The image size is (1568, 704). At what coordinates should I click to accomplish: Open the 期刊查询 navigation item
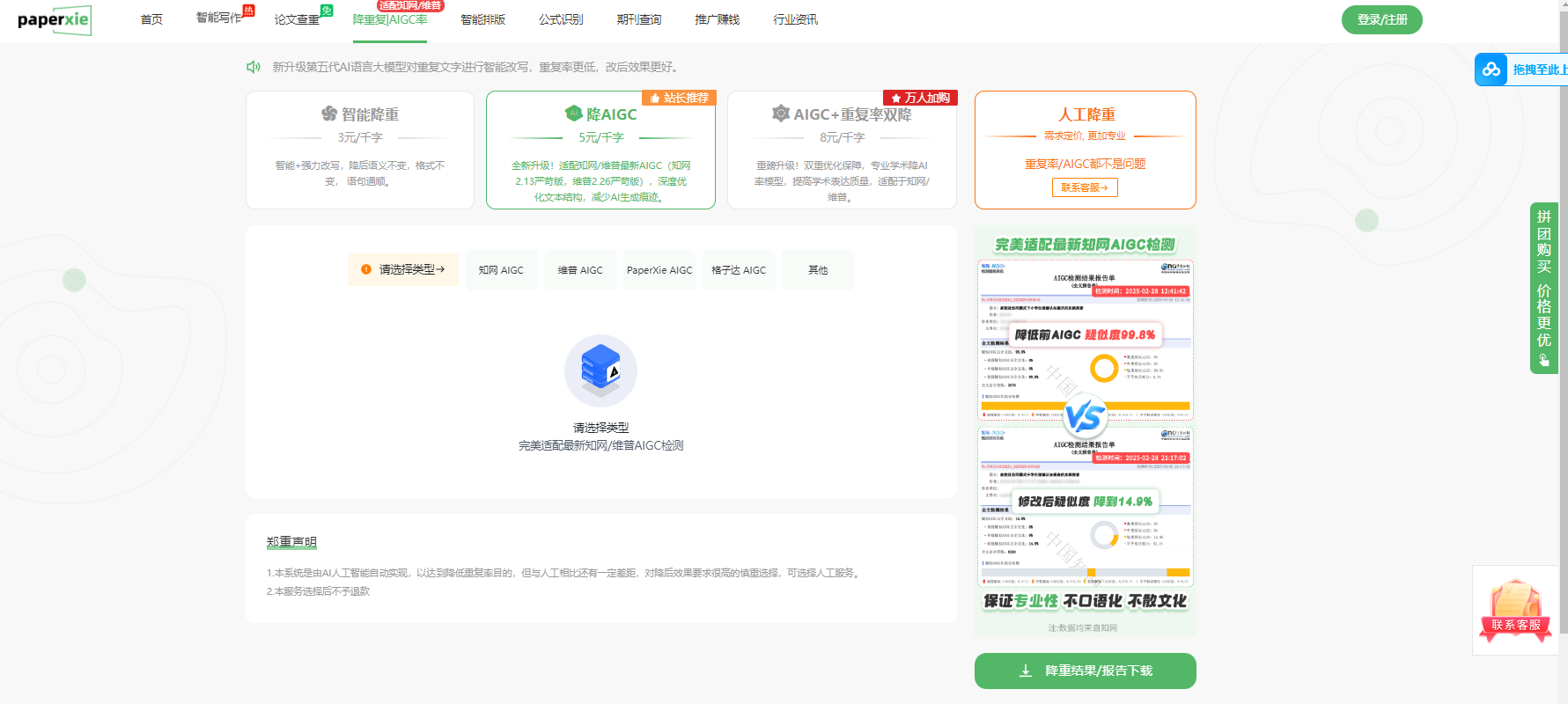click(x=639, y=19)
